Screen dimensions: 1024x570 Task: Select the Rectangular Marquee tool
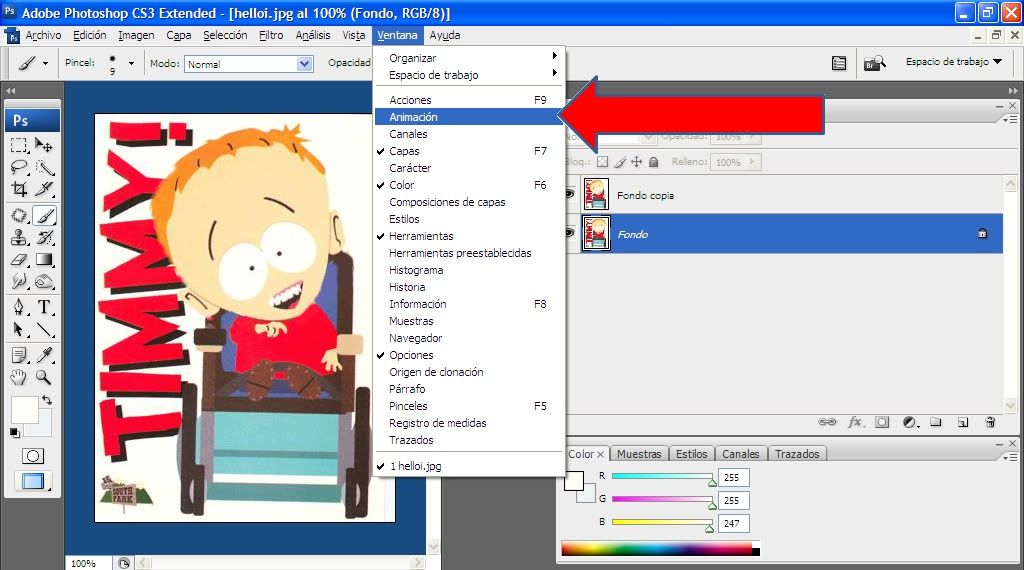(x=19, y=145)
